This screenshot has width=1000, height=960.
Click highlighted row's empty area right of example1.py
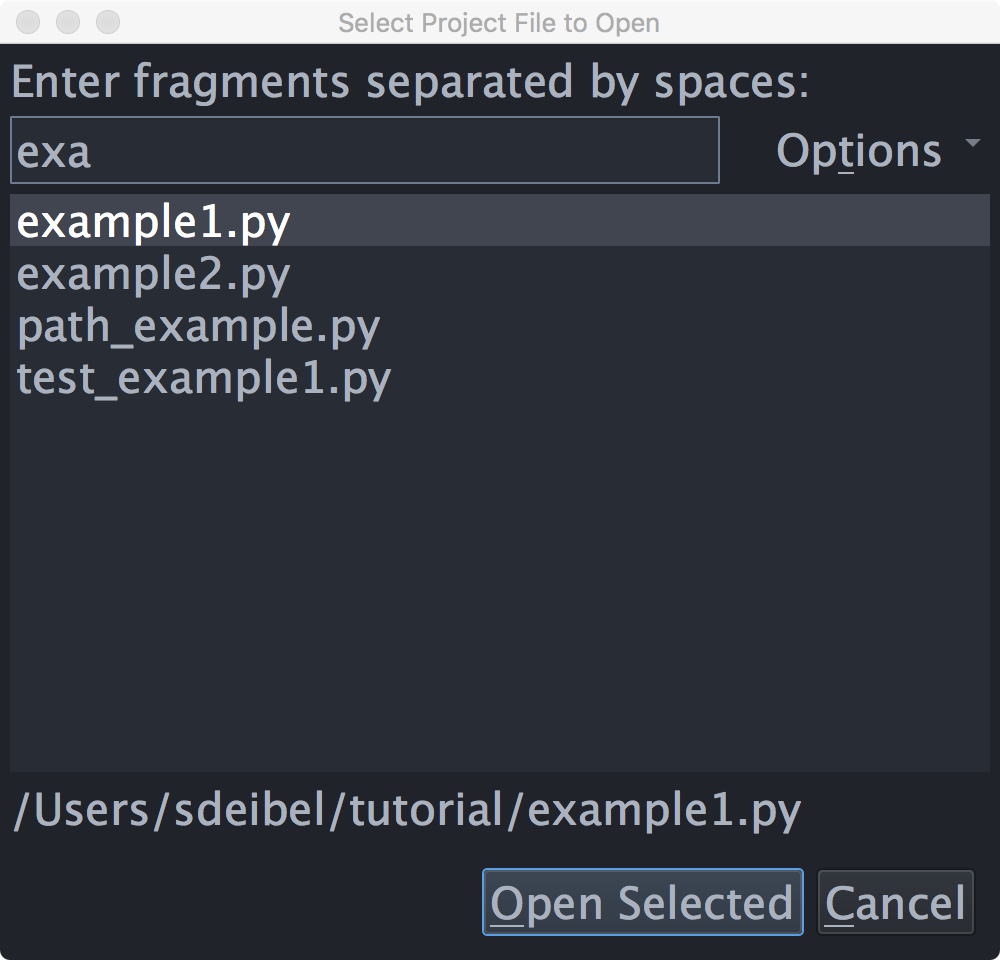point(640,221)
